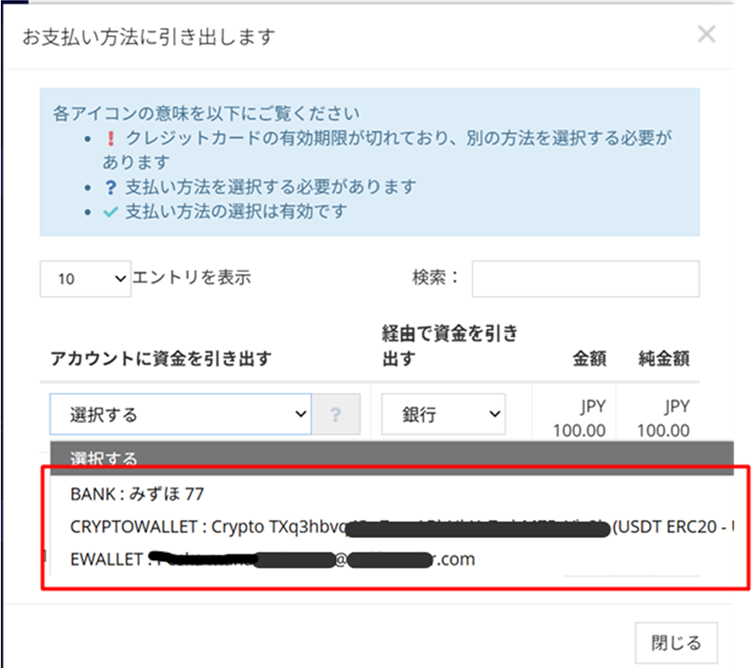Pick the CRYPTOWALLET USDT ERC20 option
Screen dimensions: 756x668
click(400, 527)
